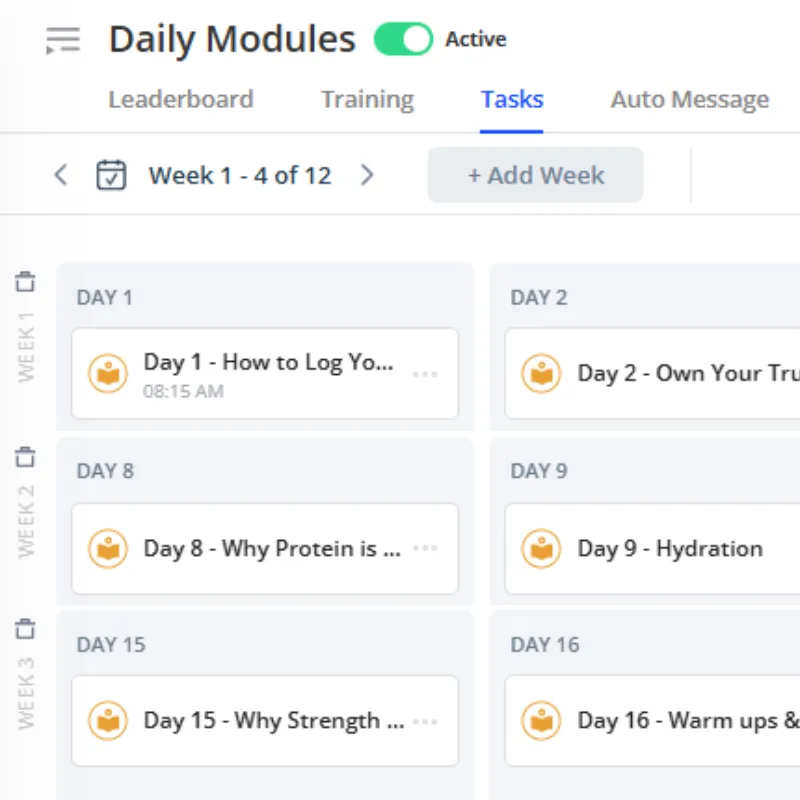The width and height of the screenshot is (800, 800).
Task: Go to next weeks with right chevron
Action: point(367,175)
